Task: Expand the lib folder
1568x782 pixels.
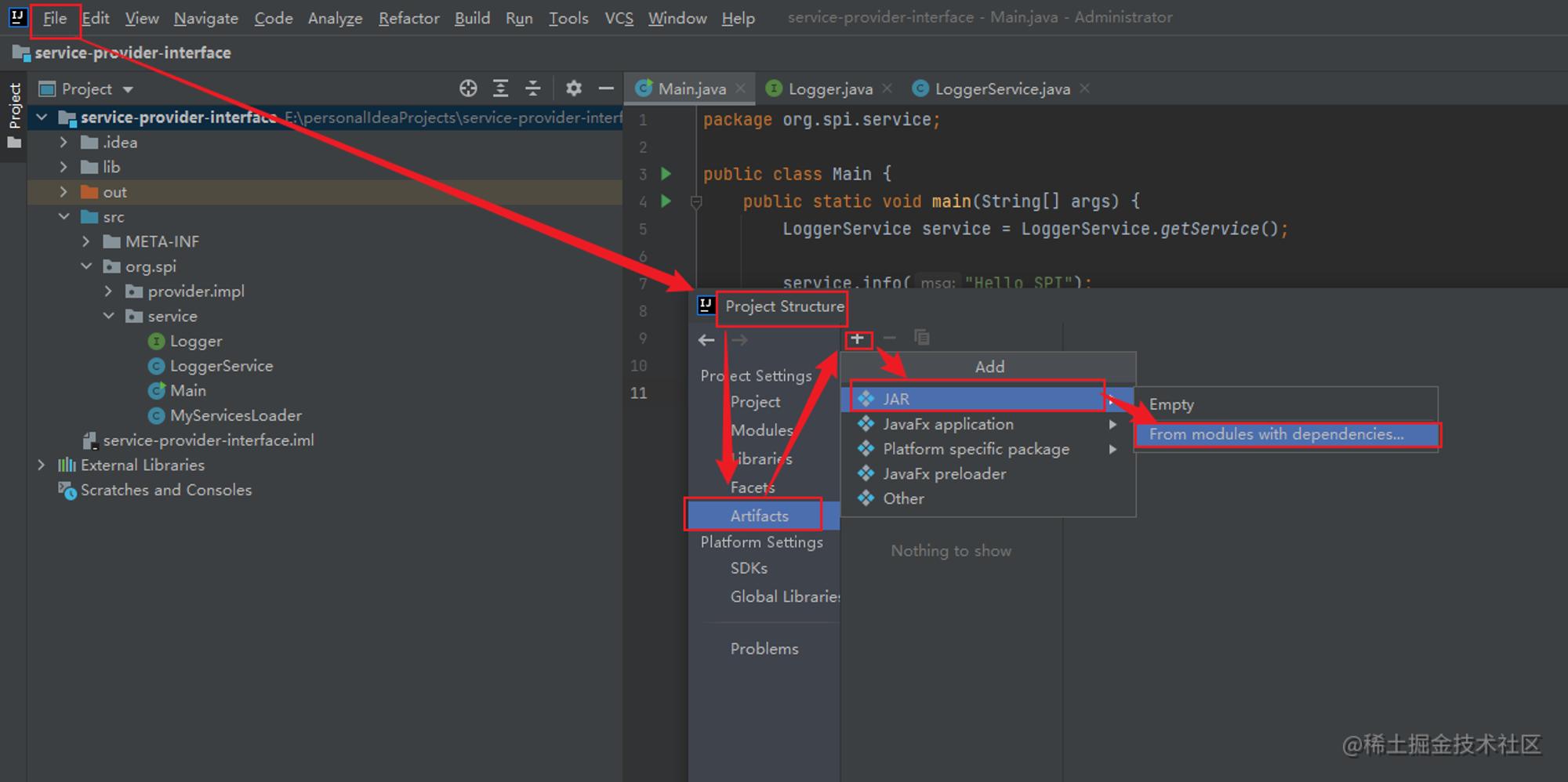Action: (x=64, y=167)
